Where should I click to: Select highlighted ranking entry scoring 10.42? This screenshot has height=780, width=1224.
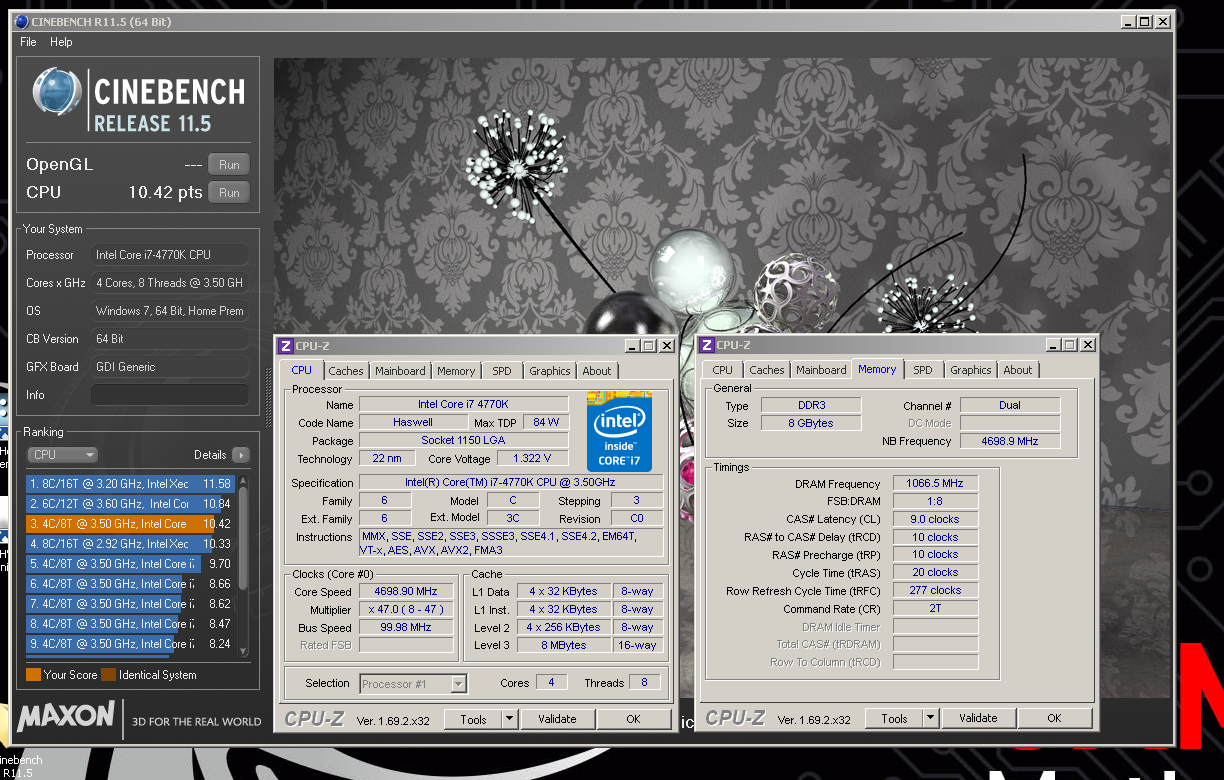point(130,524)
